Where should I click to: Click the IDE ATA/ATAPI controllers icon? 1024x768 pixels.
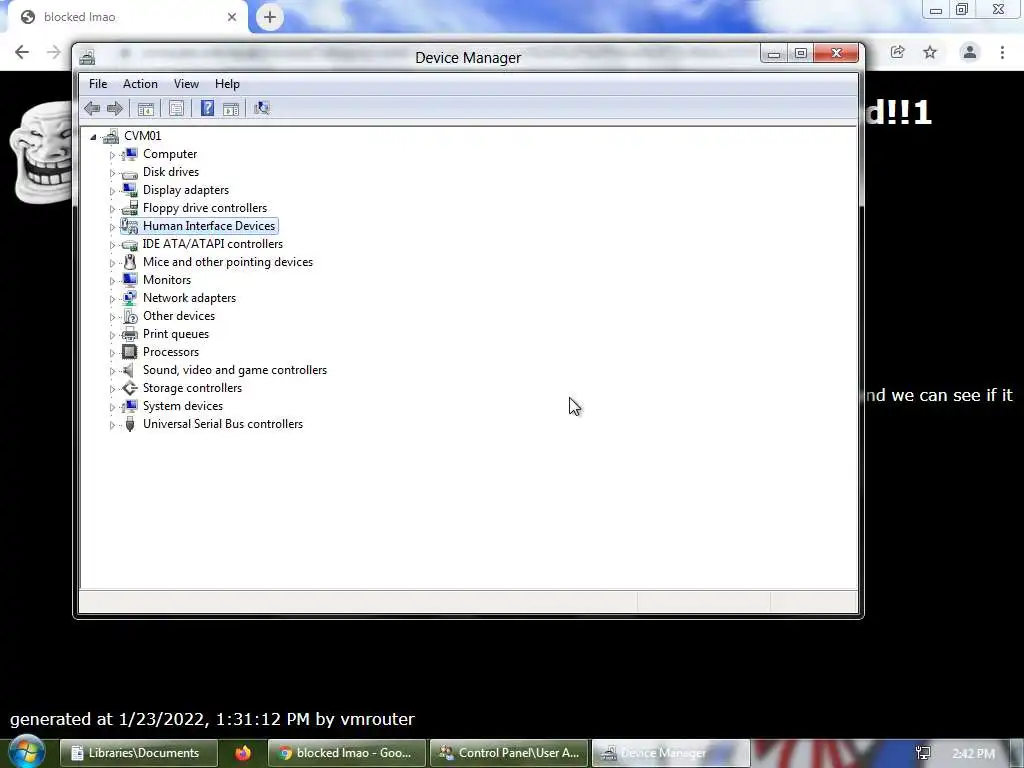(130, 244)
